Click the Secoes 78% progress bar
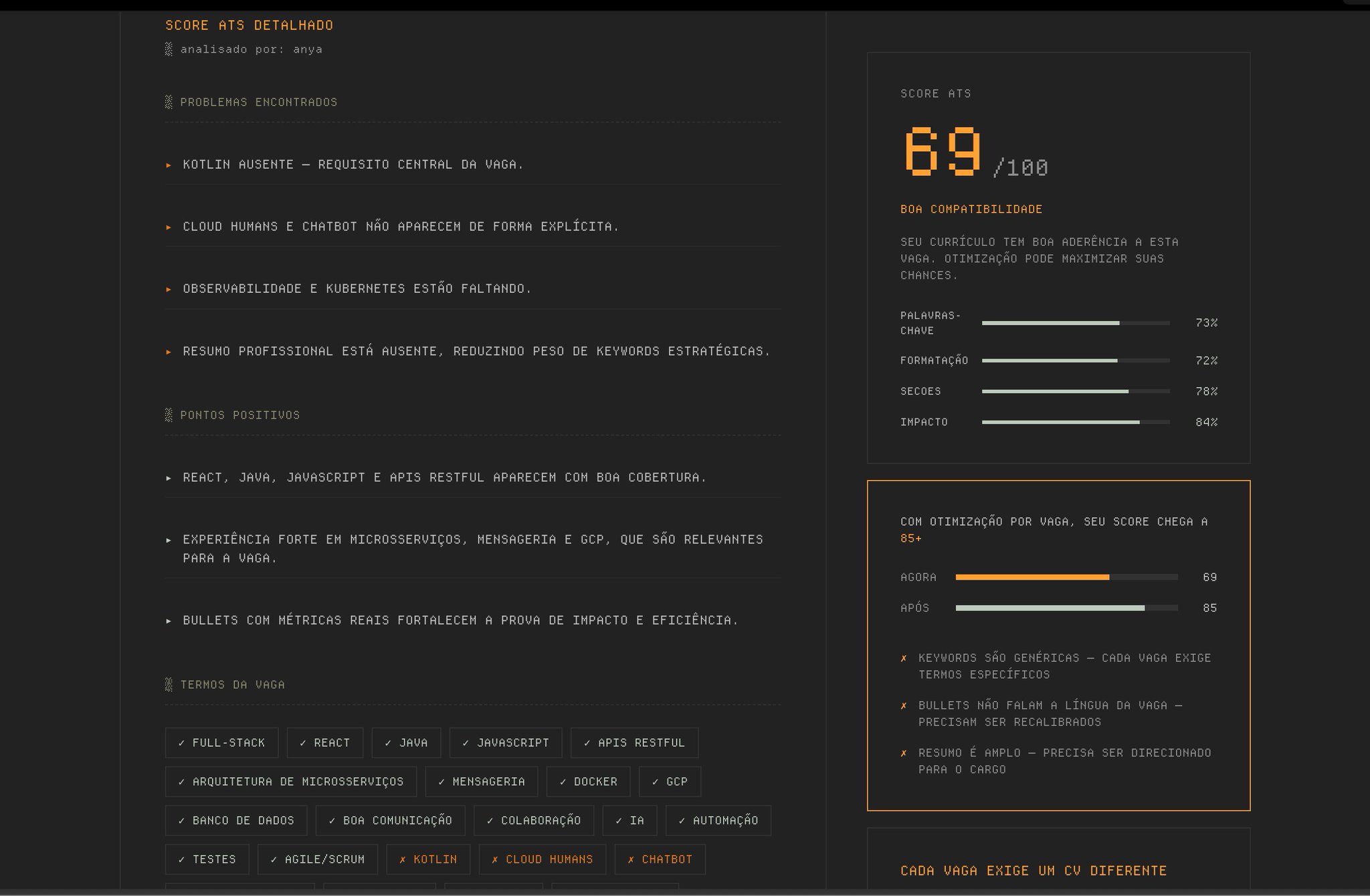 click(1076, 391)
